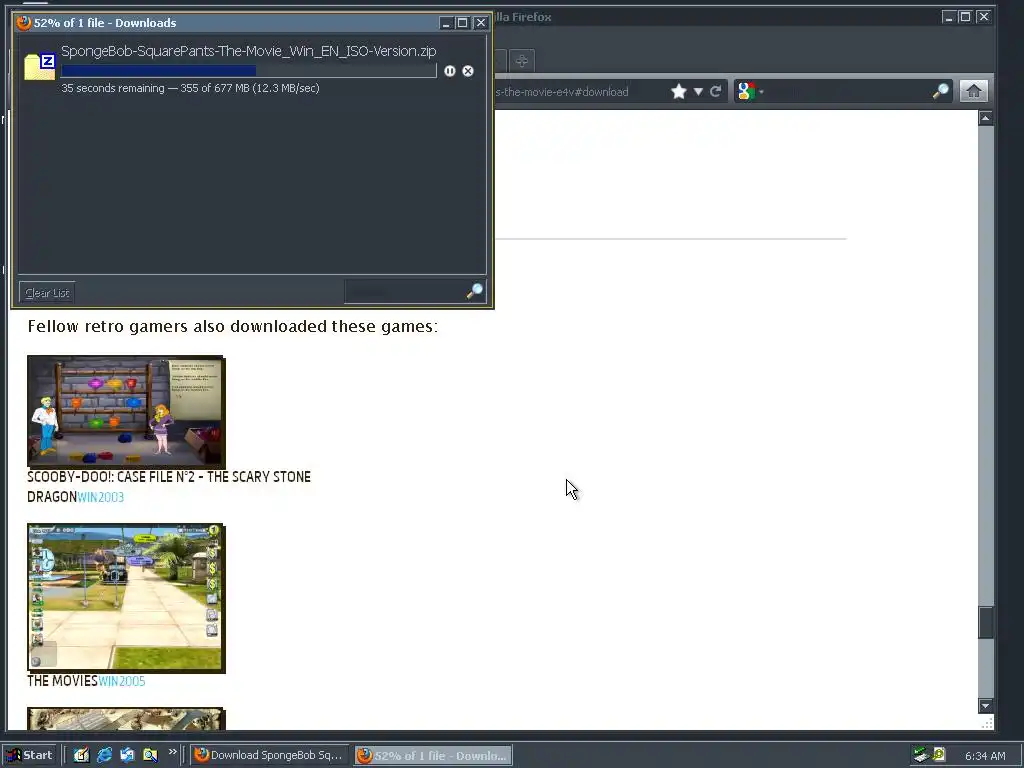The height and width of the screenshot is (768, 1024).
Task: Switch to Download SpongeBob taskbar button
Action: pyautogui.click(x=270, y=755)
